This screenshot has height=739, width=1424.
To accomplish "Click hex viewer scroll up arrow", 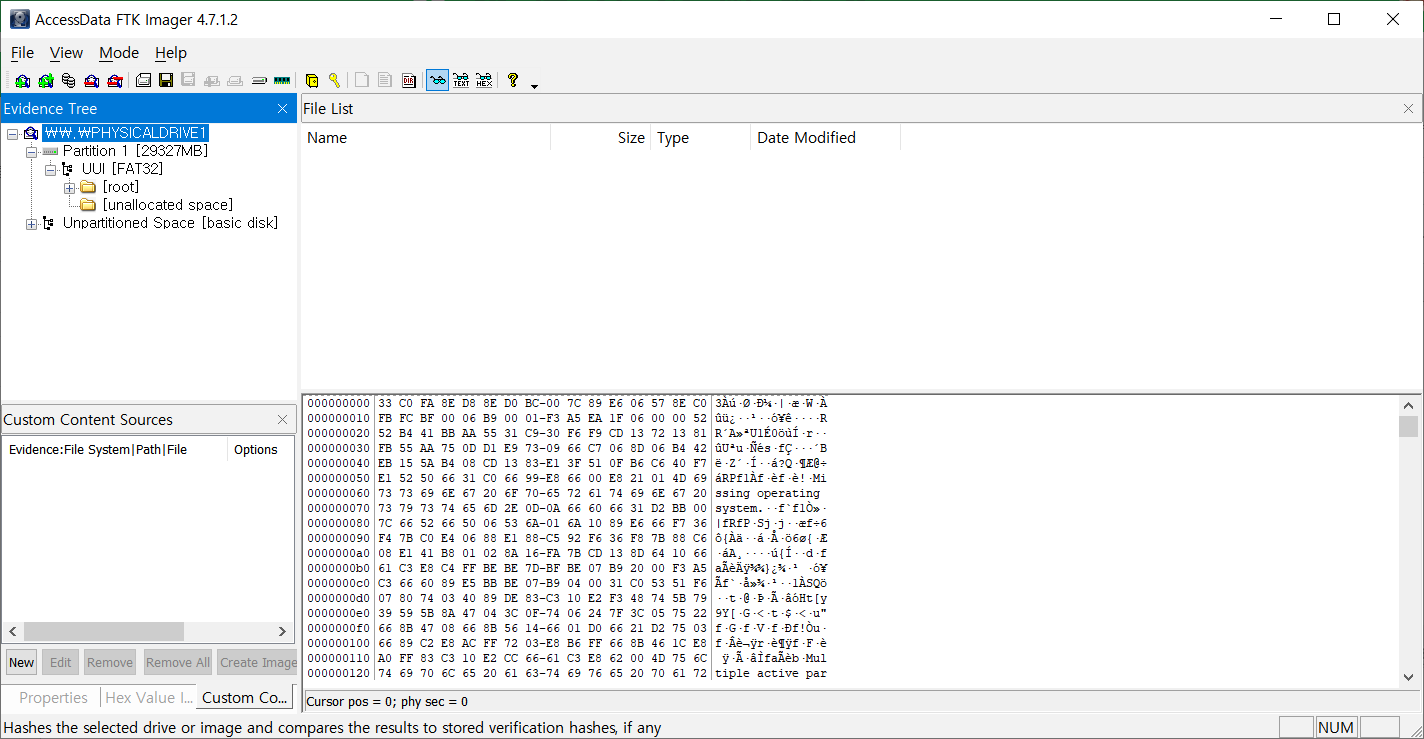I will [1408, 406].
